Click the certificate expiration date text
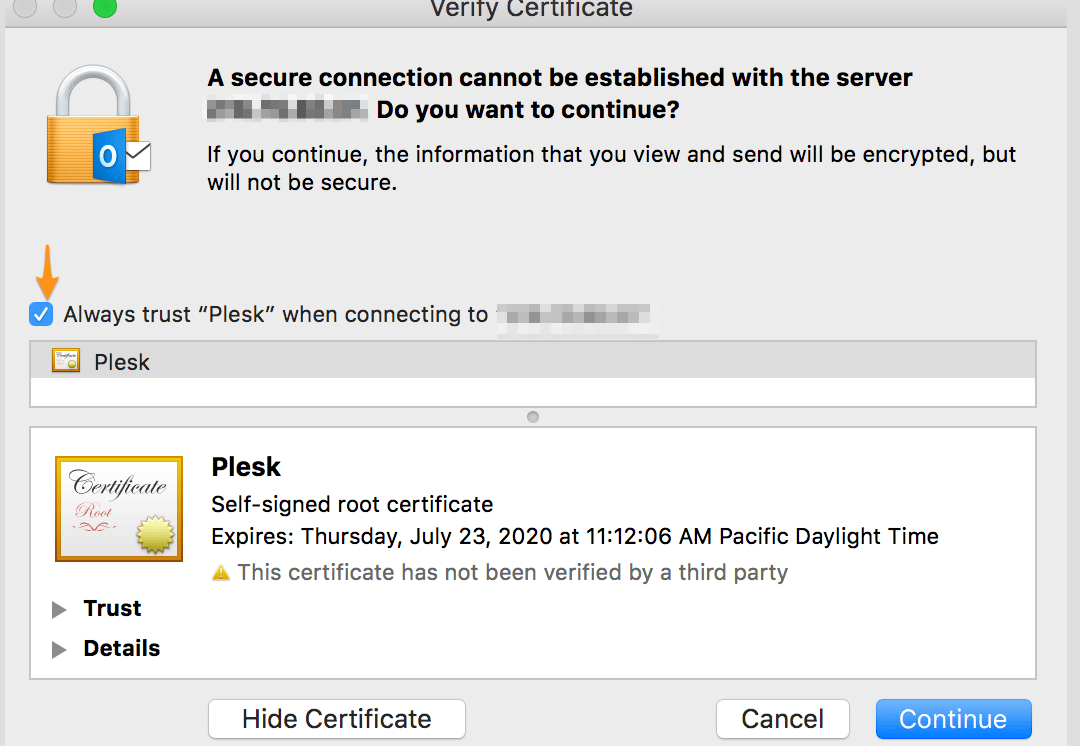 click(x=575, y=537)
